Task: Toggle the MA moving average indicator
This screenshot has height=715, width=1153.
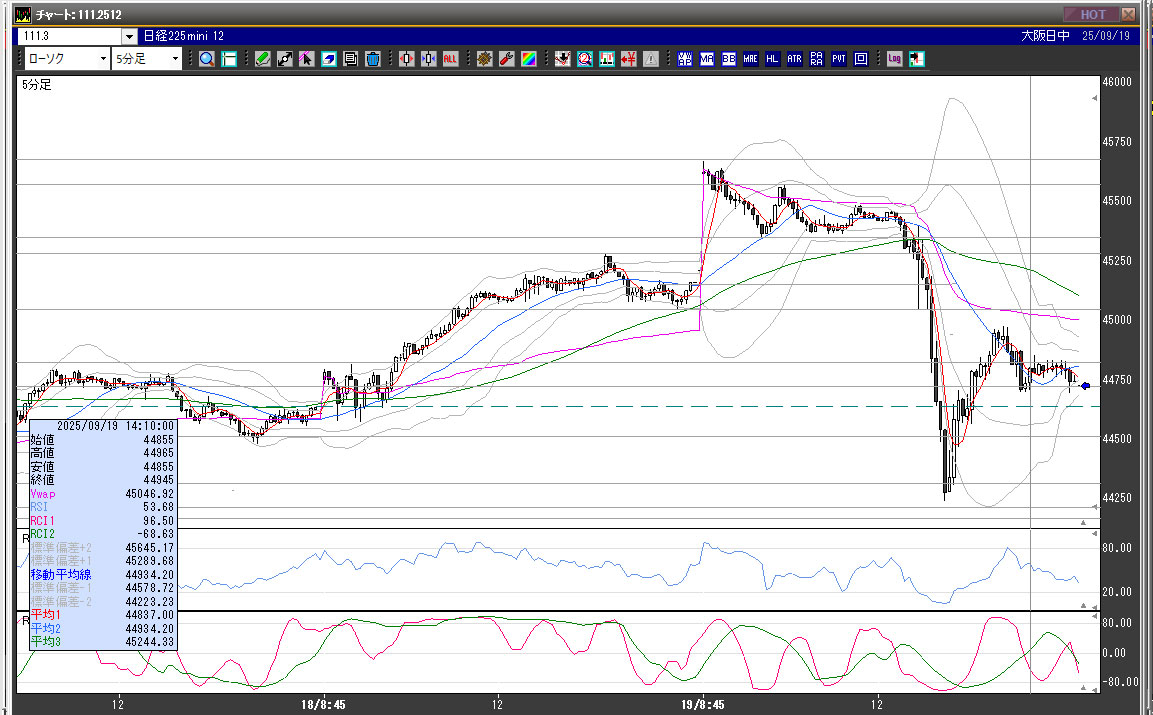Action: pos(707,59)
